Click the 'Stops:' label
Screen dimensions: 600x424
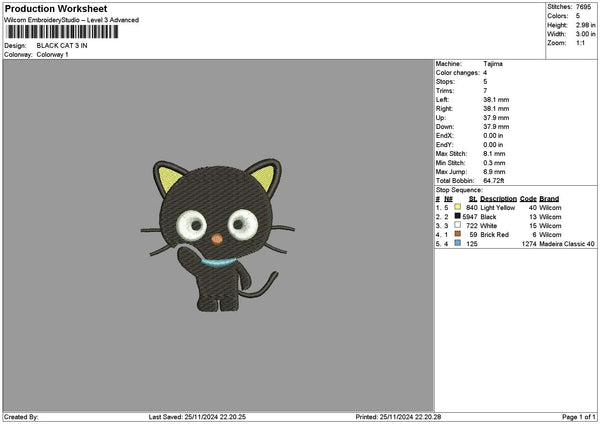[x=445, y=82]
